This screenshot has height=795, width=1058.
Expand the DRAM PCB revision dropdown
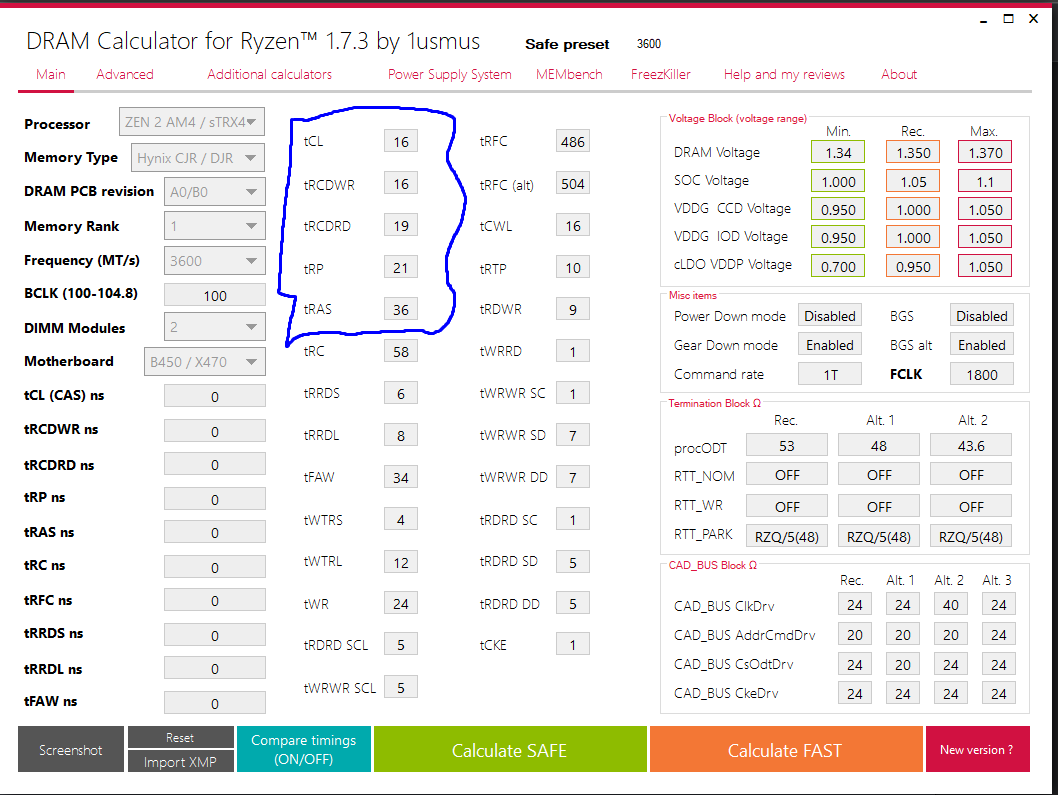click(215, 192)
